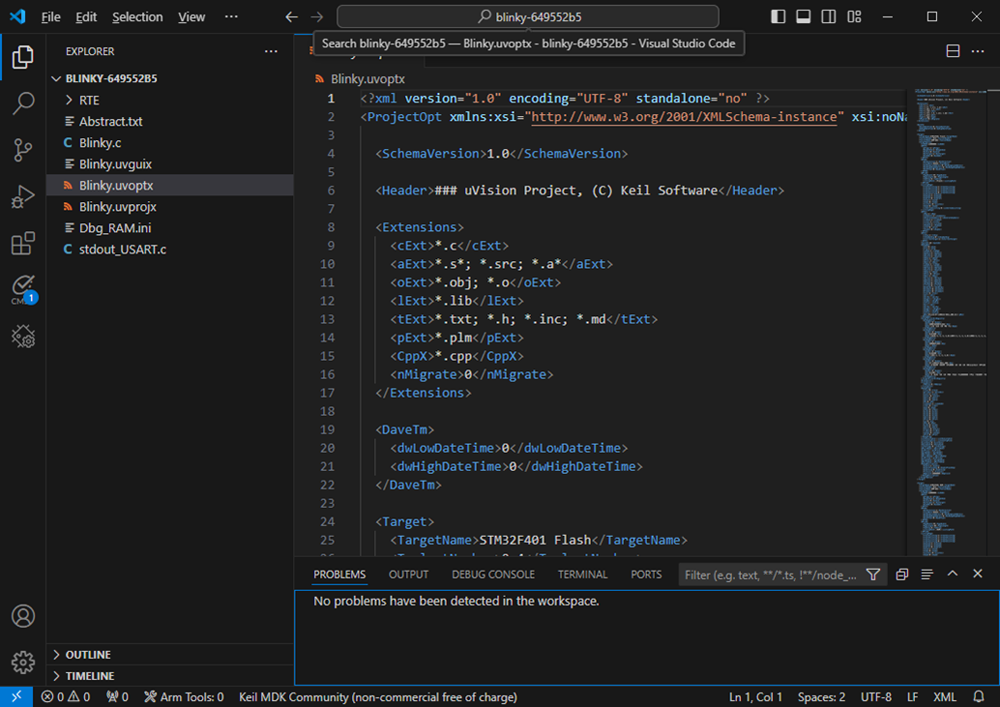This screenshot has width=1000, height=707.
Task: Change end of line via LF
Action: click(913, 697)
